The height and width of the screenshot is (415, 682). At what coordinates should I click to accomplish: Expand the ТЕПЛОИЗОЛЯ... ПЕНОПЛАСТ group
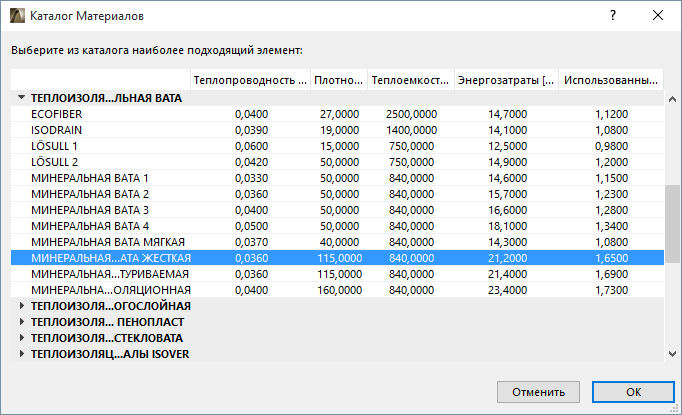pyautogui.click(x=21, y=322)
